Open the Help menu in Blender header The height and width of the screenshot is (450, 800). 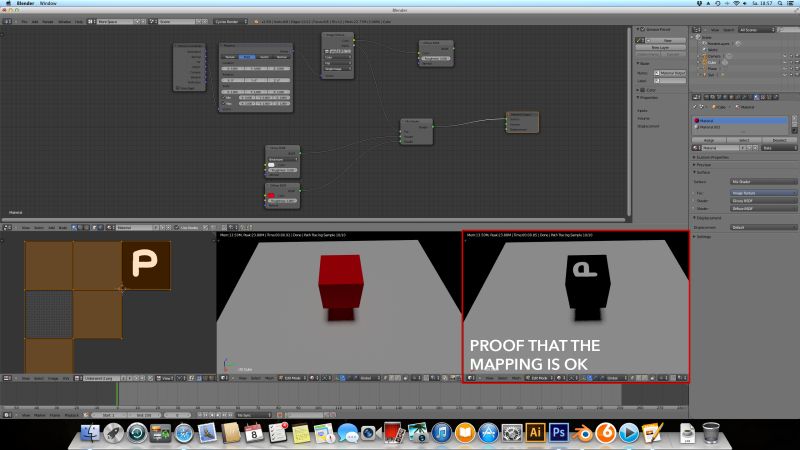click(79, 21)
